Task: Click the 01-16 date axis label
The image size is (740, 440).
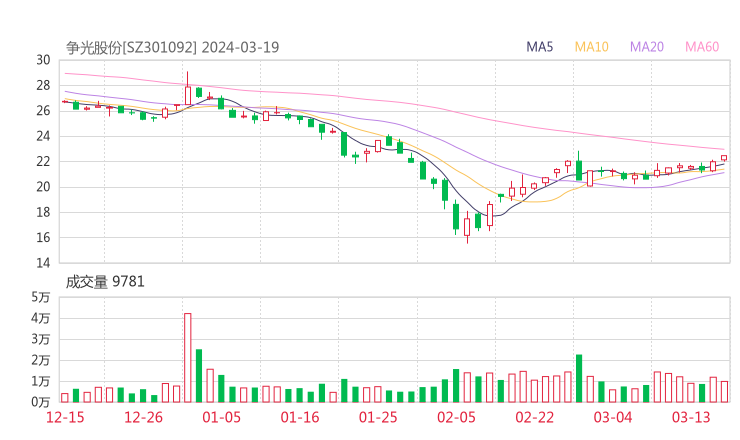Action: pyautogui.click(x=300, y=417)
